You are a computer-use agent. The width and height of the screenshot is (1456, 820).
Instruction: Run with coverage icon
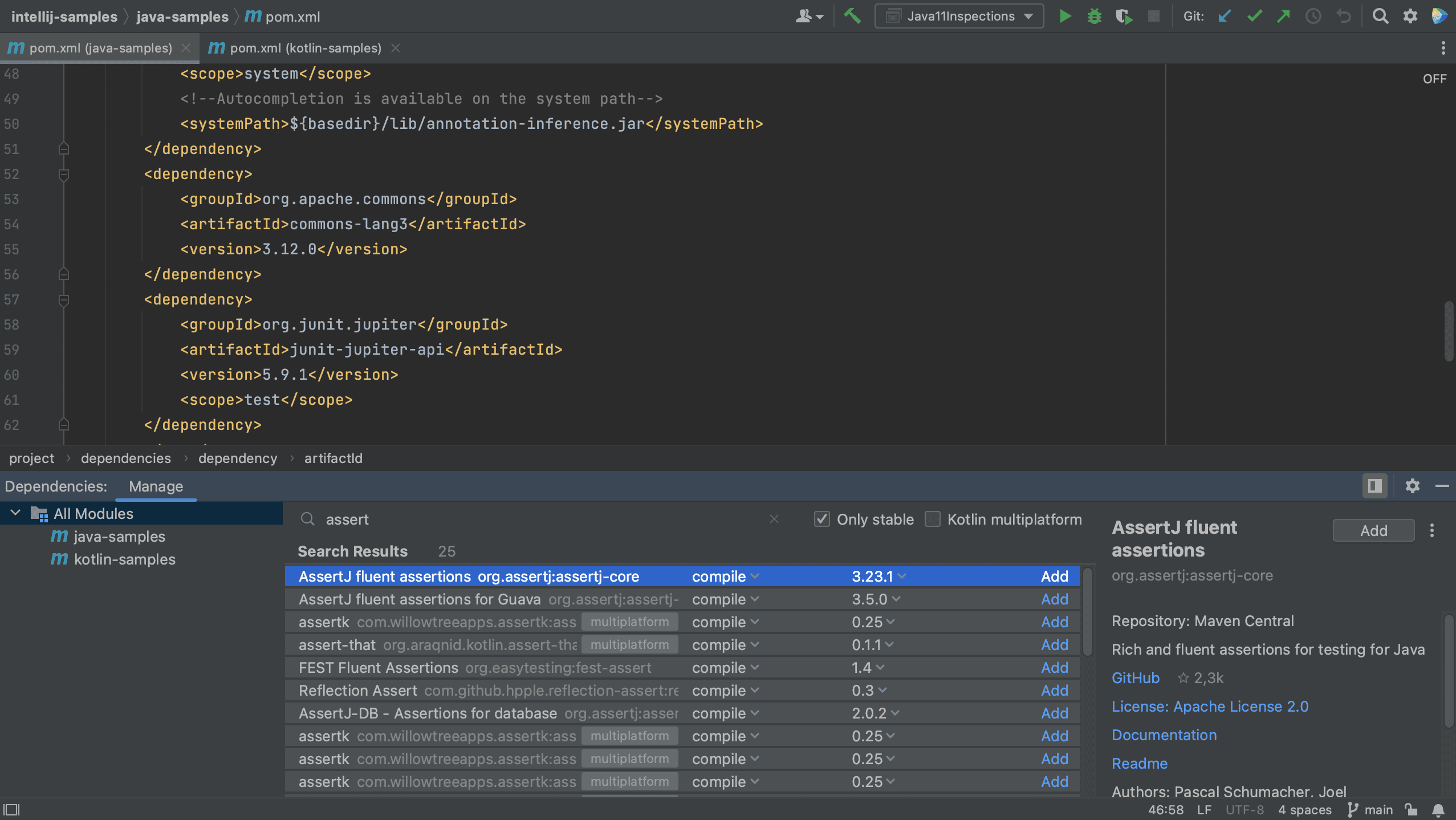tap(1124, 16)
